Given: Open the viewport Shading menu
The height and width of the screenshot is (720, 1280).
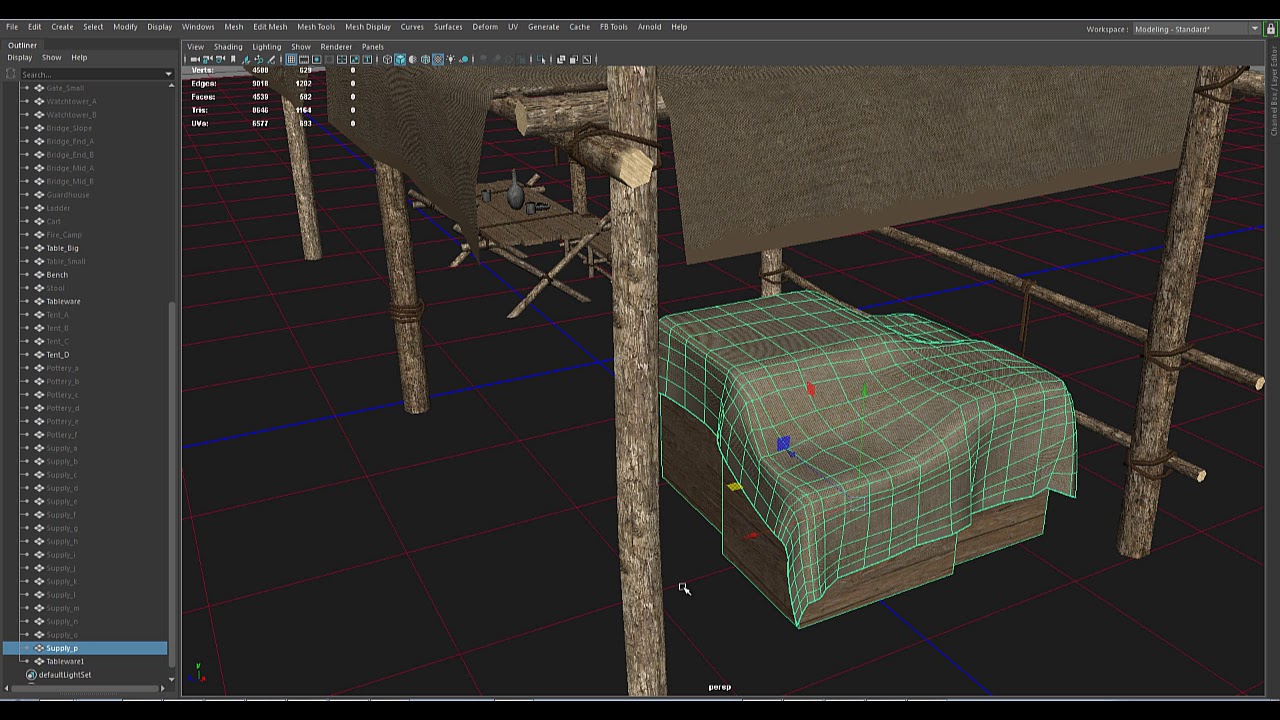Looking at the screenshot, I should pos(228,47).
